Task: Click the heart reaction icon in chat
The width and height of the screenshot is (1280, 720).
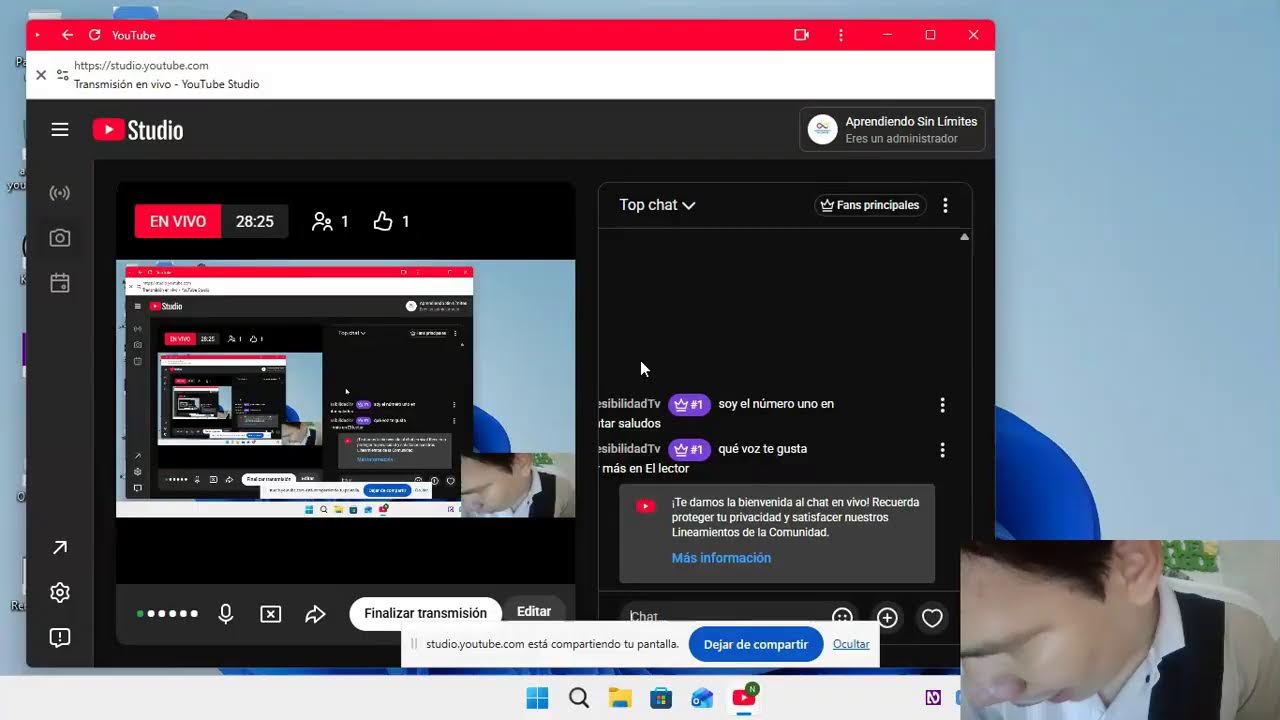Action: coord(932,618)
